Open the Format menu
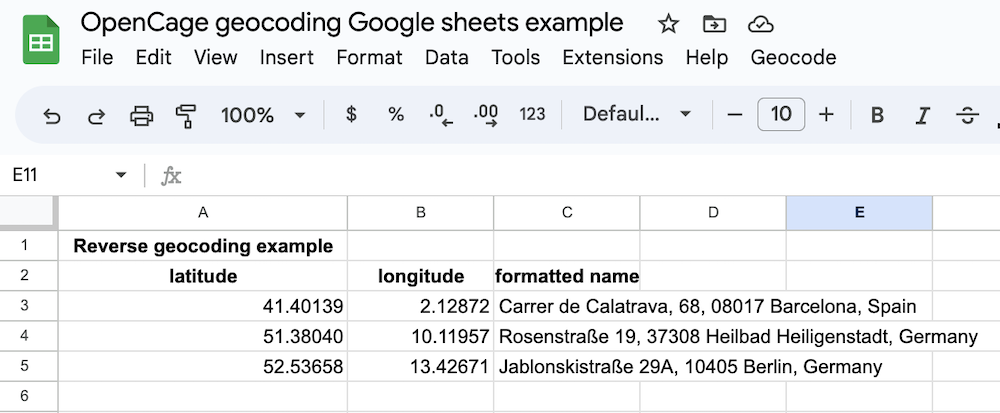 pyautogui.click(x=369, y=57)
